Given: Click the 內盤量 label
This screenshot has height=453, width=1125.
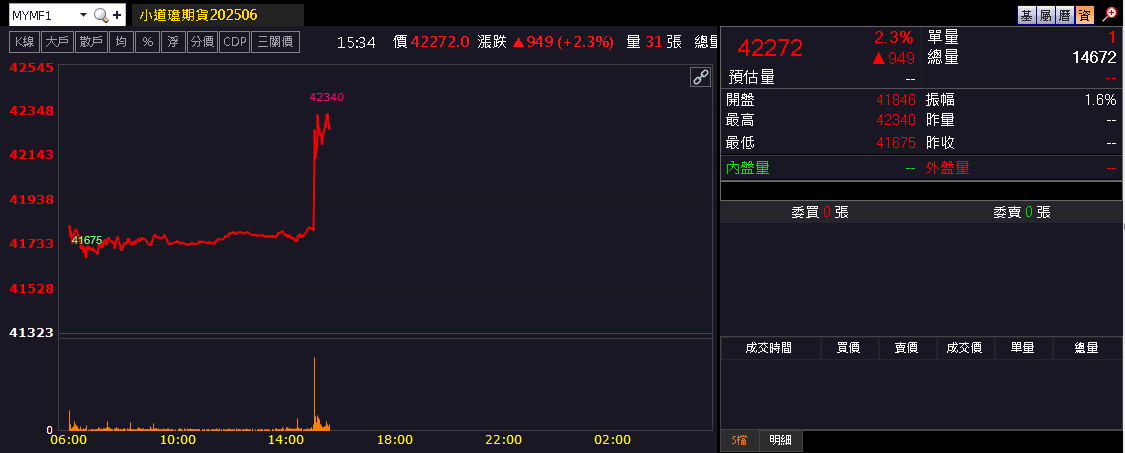Looking at the screenshot, I should coord(748,168).
